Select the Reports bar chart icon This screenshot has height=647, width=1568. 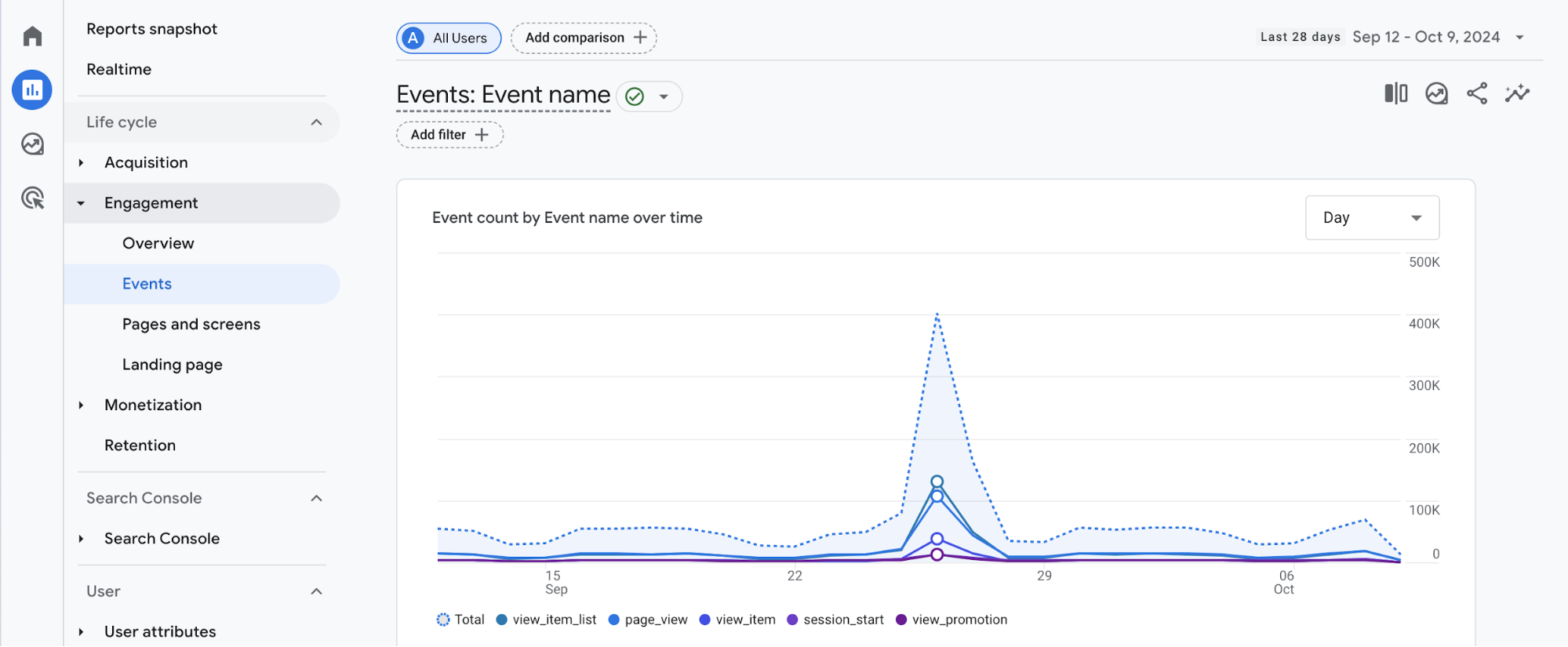(x=32, y=90)
